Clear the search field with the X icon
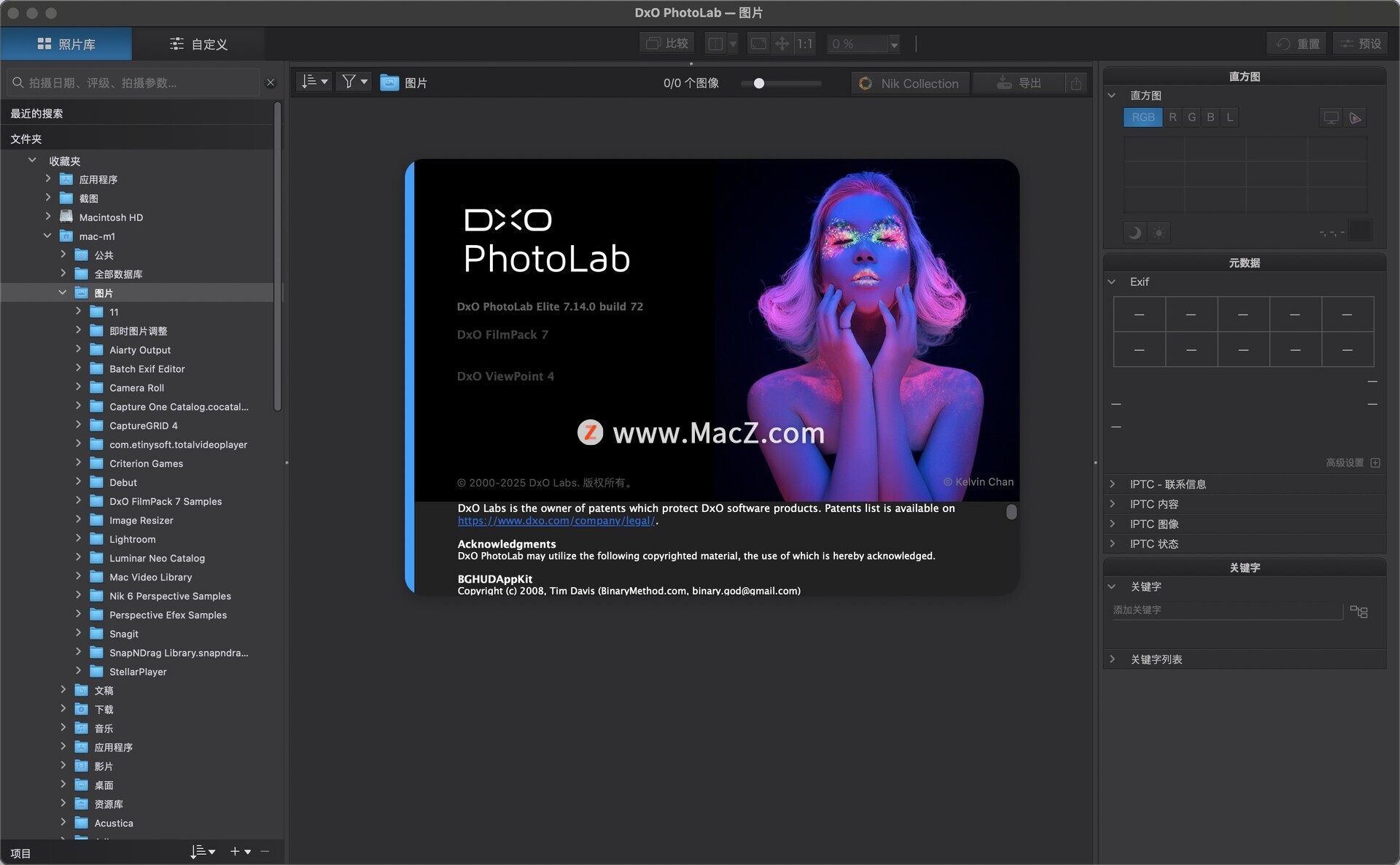1400x865 pixels. [271, 82]
